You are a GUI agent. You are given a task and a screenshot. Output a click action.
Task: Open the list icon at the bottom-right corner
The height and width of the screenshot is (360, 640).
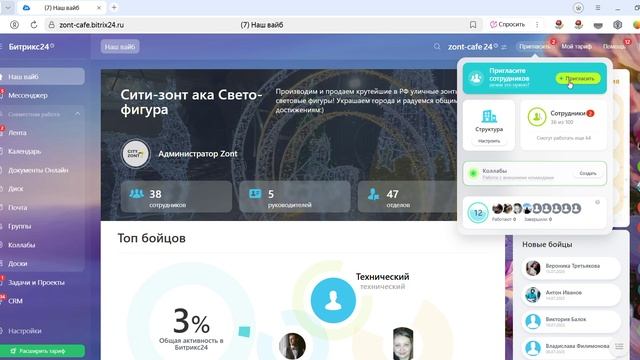pyautogui.click(x=619, y=347)
